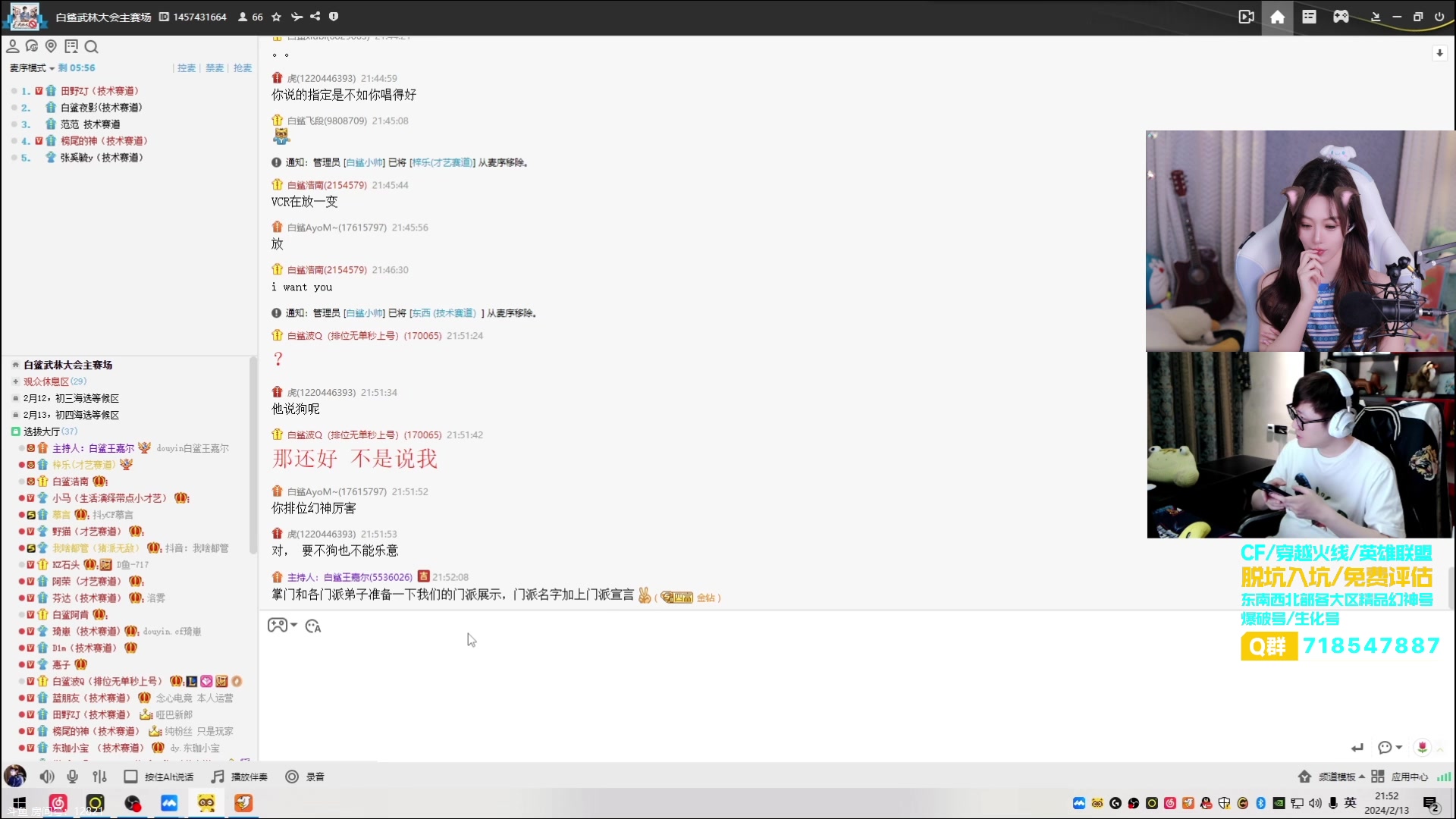
Task: Start recording with 录音 button
Action: coord(305,777)
